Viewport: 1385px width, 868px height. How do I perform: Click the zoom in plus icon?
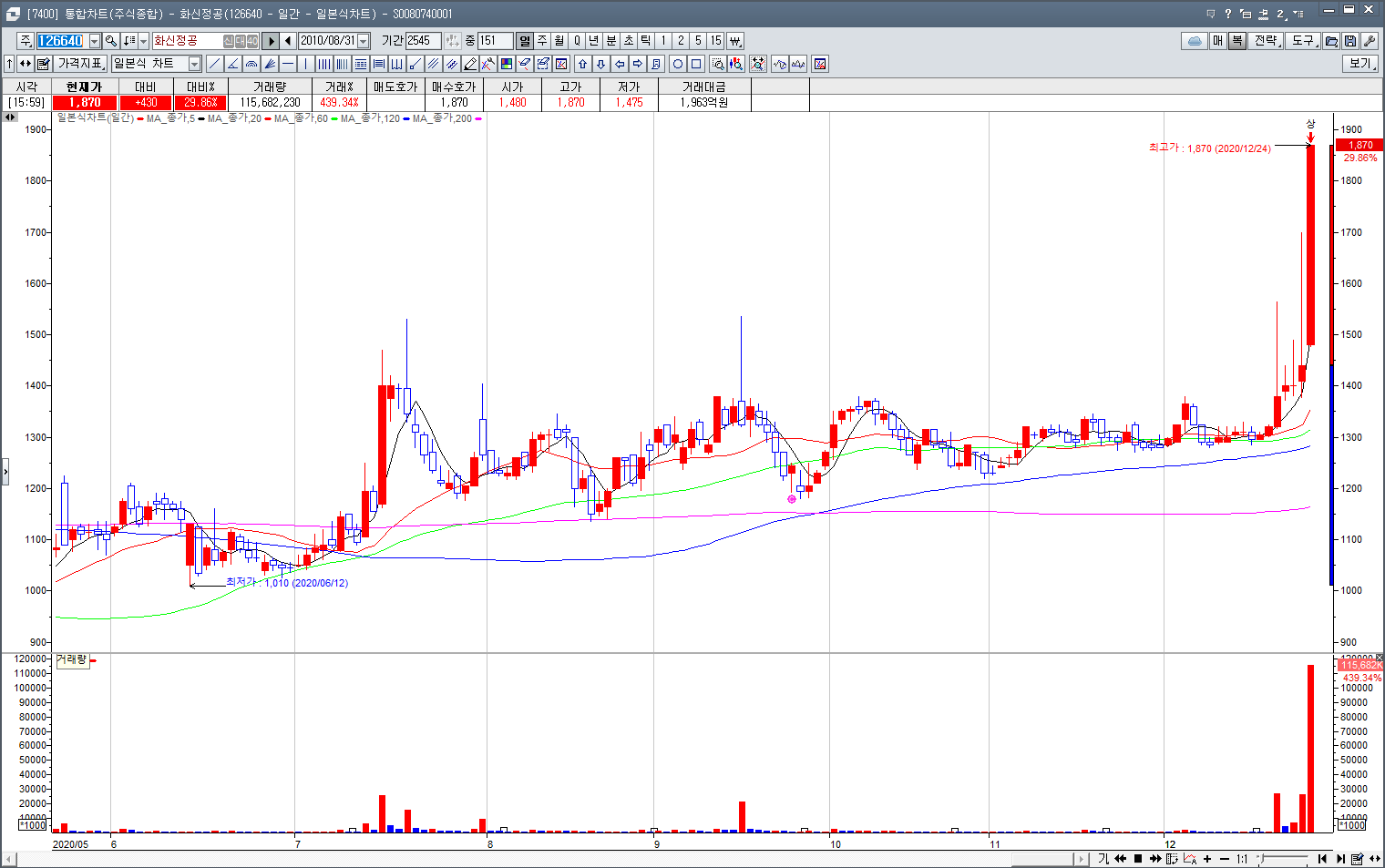[1207, 859]
